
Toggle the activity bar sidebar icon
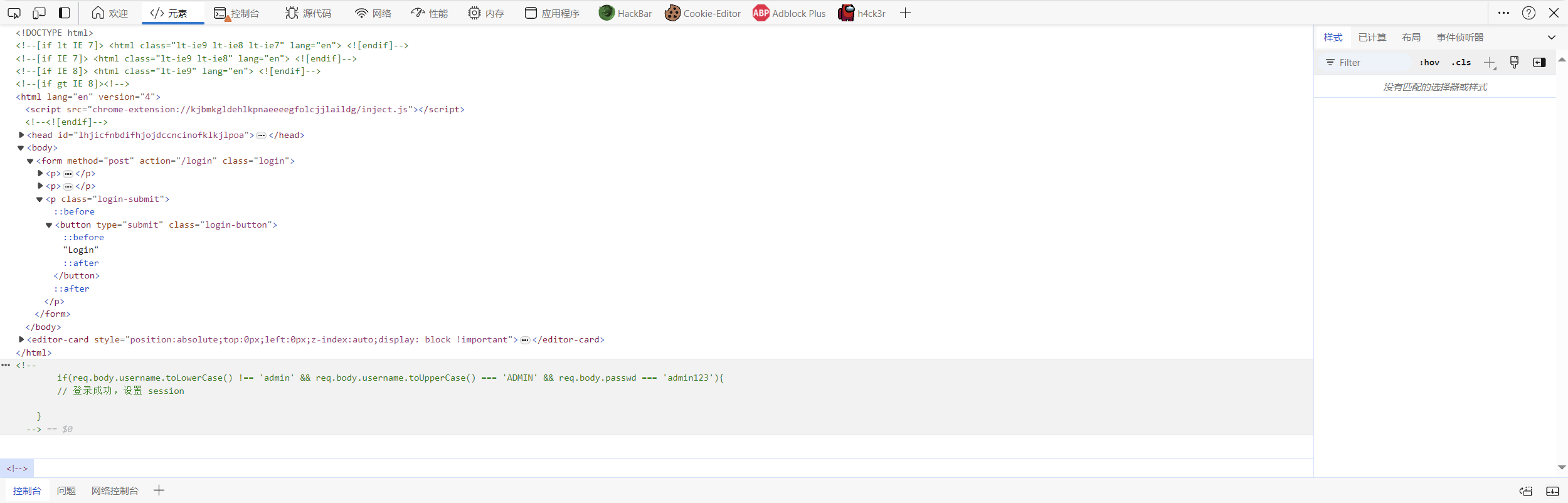(64, 13)
